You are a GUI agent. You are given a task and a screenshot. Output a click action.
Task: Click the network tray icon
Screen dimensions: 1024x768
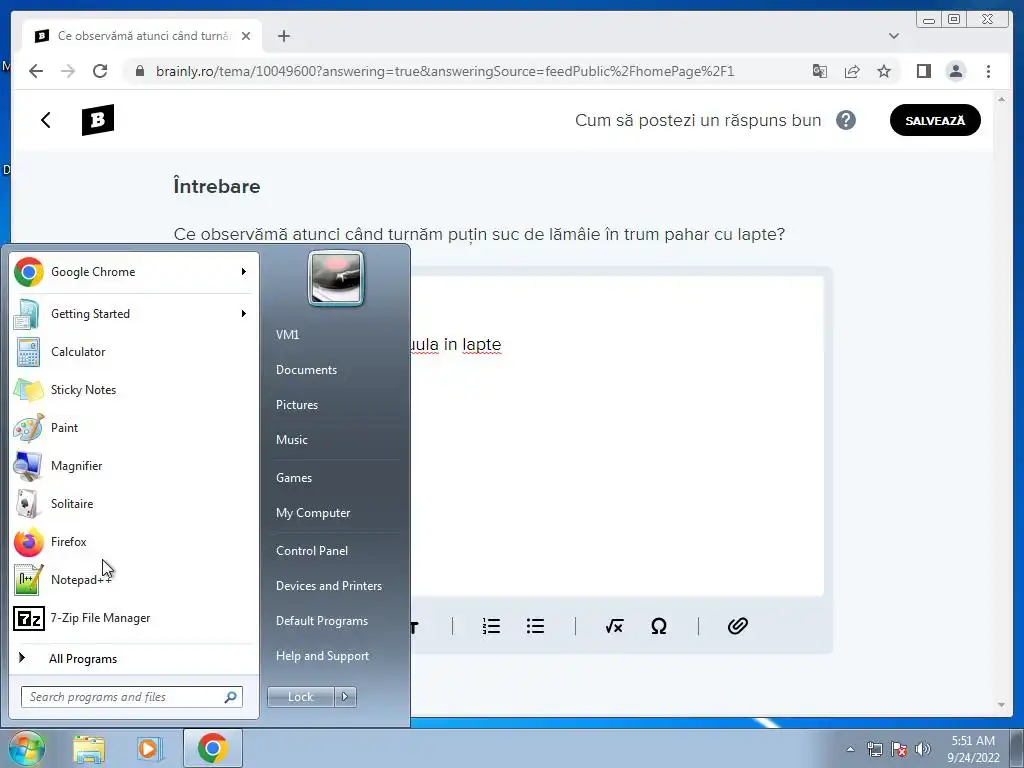pos(874,749)
